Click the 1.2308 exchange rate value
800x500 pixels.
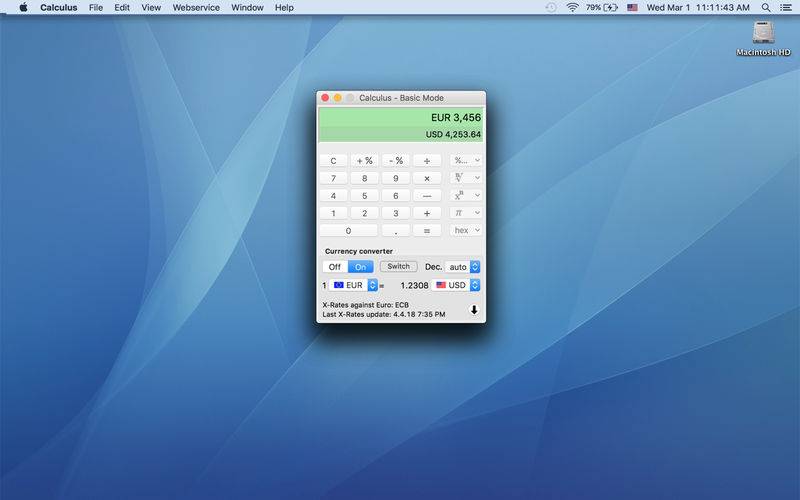tap(414, 285)
